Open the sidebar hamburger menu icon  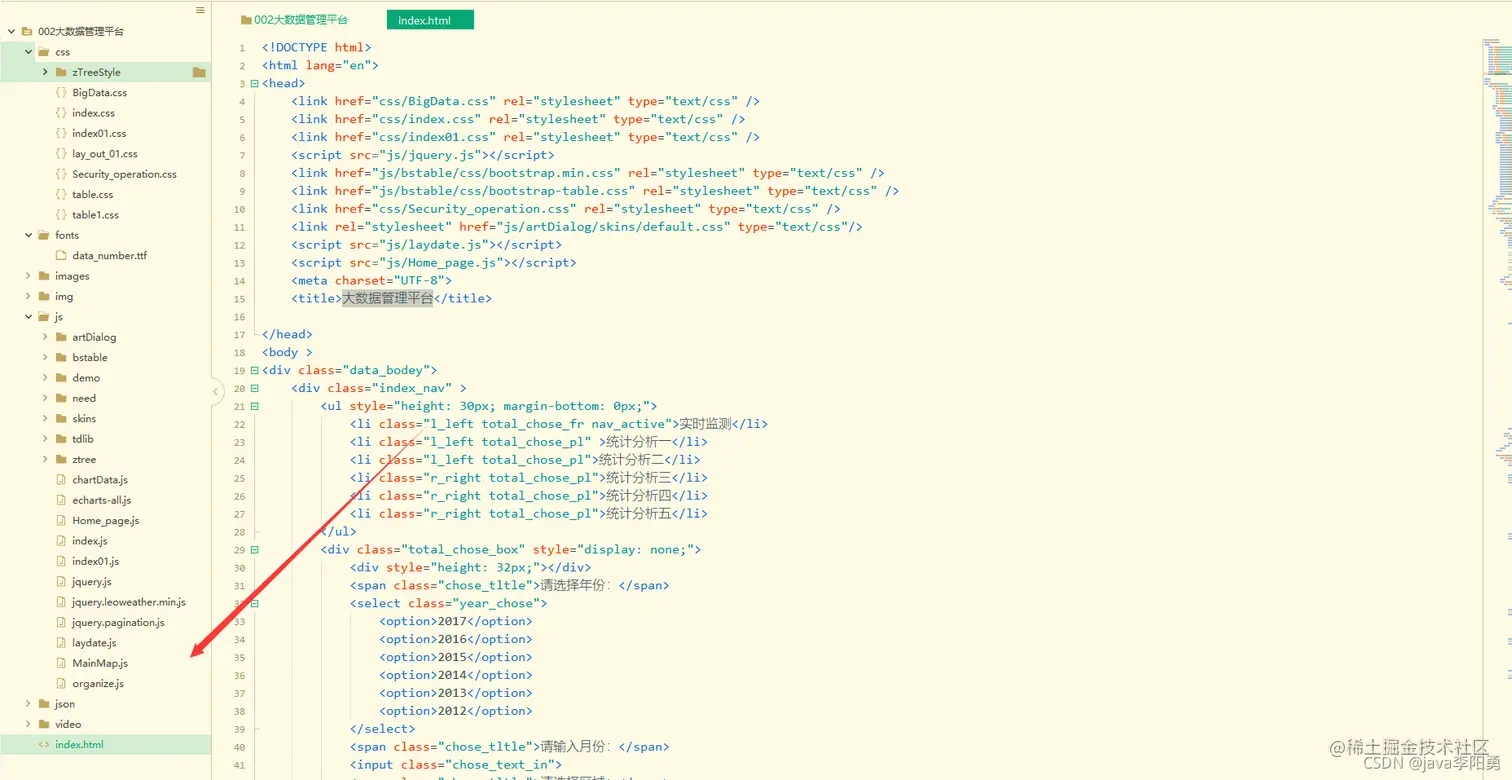[x=200, y=10]
